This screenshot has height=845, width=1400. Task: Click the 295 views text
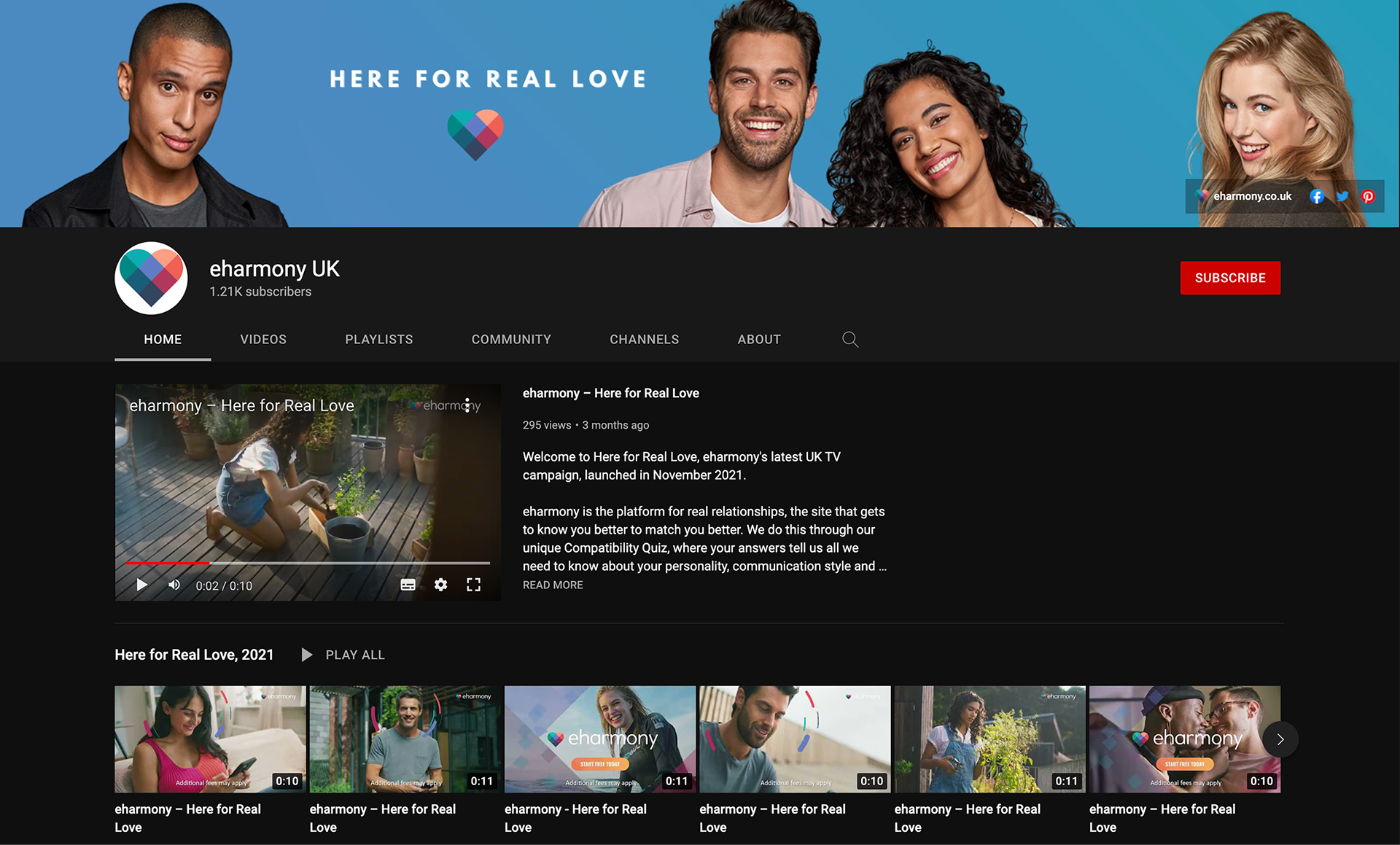547,425
